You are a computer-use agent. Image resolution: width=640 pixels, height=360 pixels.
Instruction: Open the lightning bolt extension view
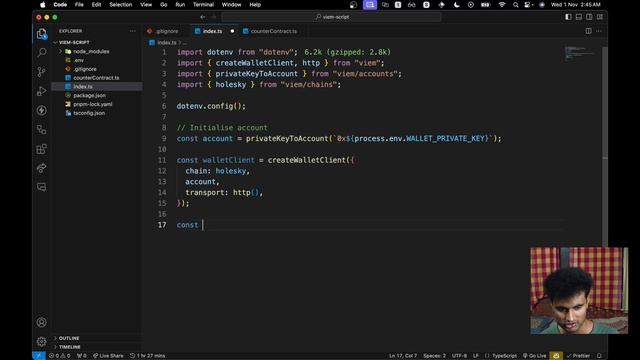point(42,110)
